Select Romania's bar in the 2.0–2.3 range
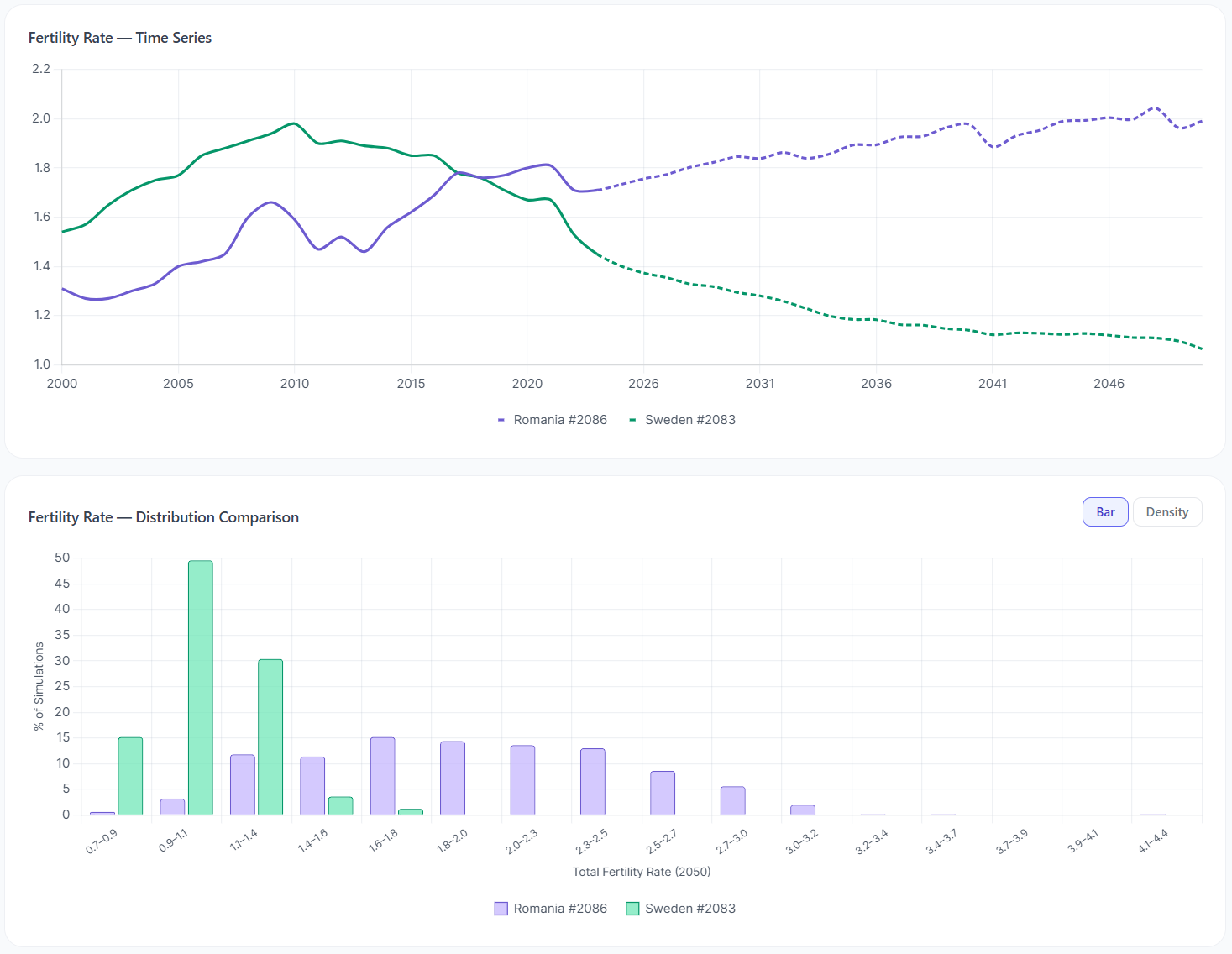1232x954 pixels. coord(522,780)
